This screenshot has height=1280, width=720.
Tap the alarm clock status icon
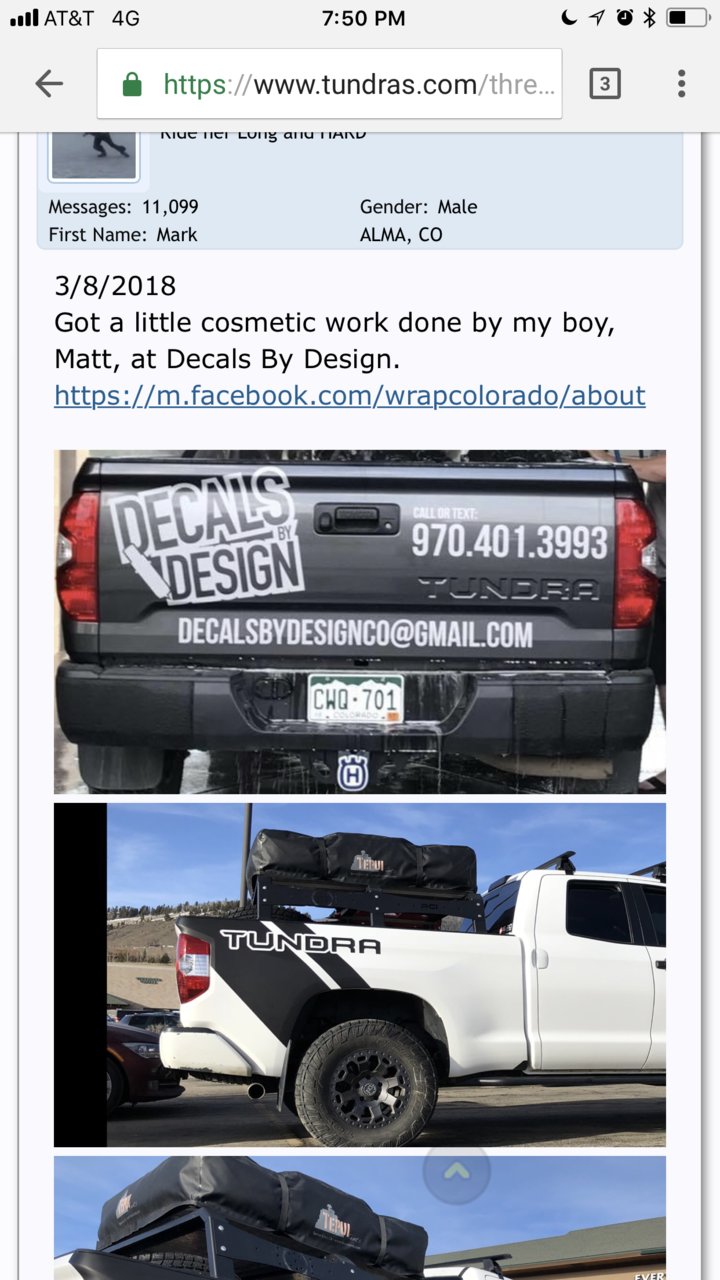(625, 18)
